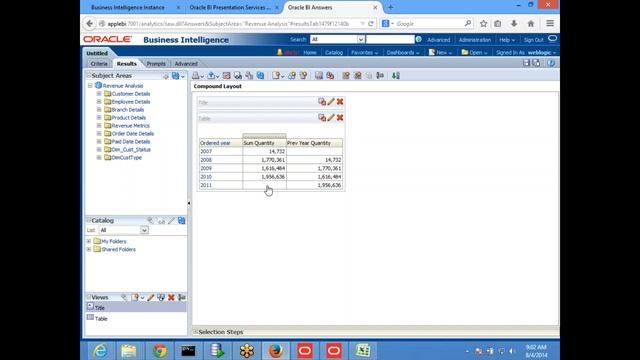Click the browser home icon

531,24
